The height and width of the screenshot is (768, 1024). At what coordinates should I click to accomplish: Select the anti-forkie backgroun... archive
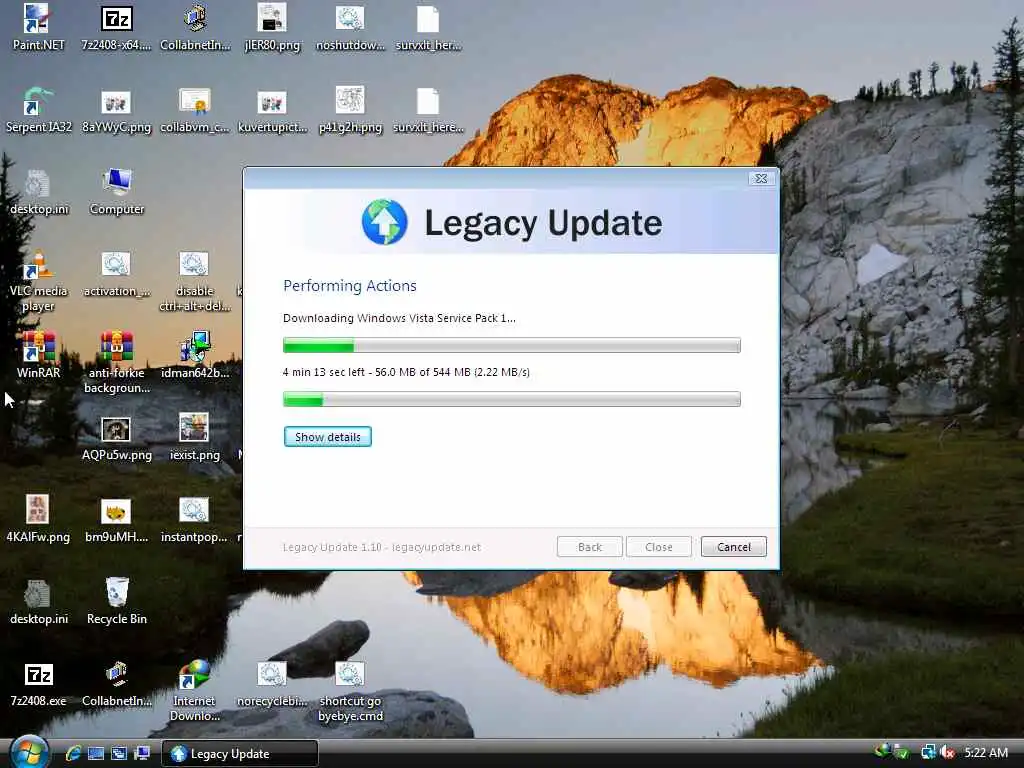click(x=116, y=363)
